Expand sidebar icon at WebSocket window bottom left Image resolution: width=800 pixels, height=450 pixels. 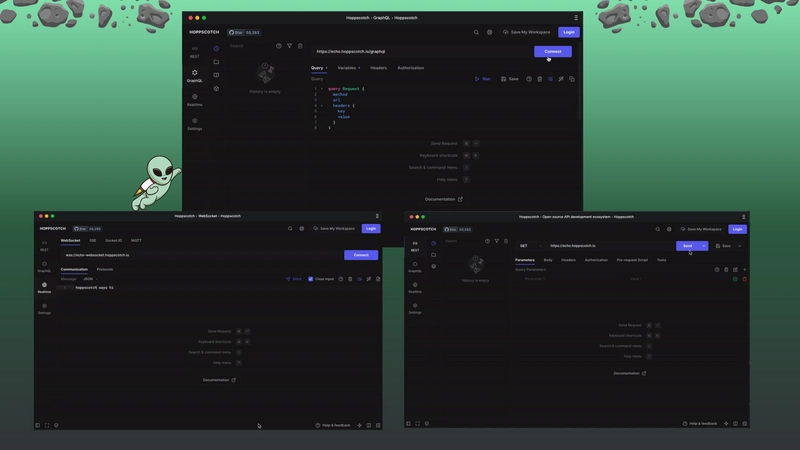pyautogui.click(x=38, y=425)
